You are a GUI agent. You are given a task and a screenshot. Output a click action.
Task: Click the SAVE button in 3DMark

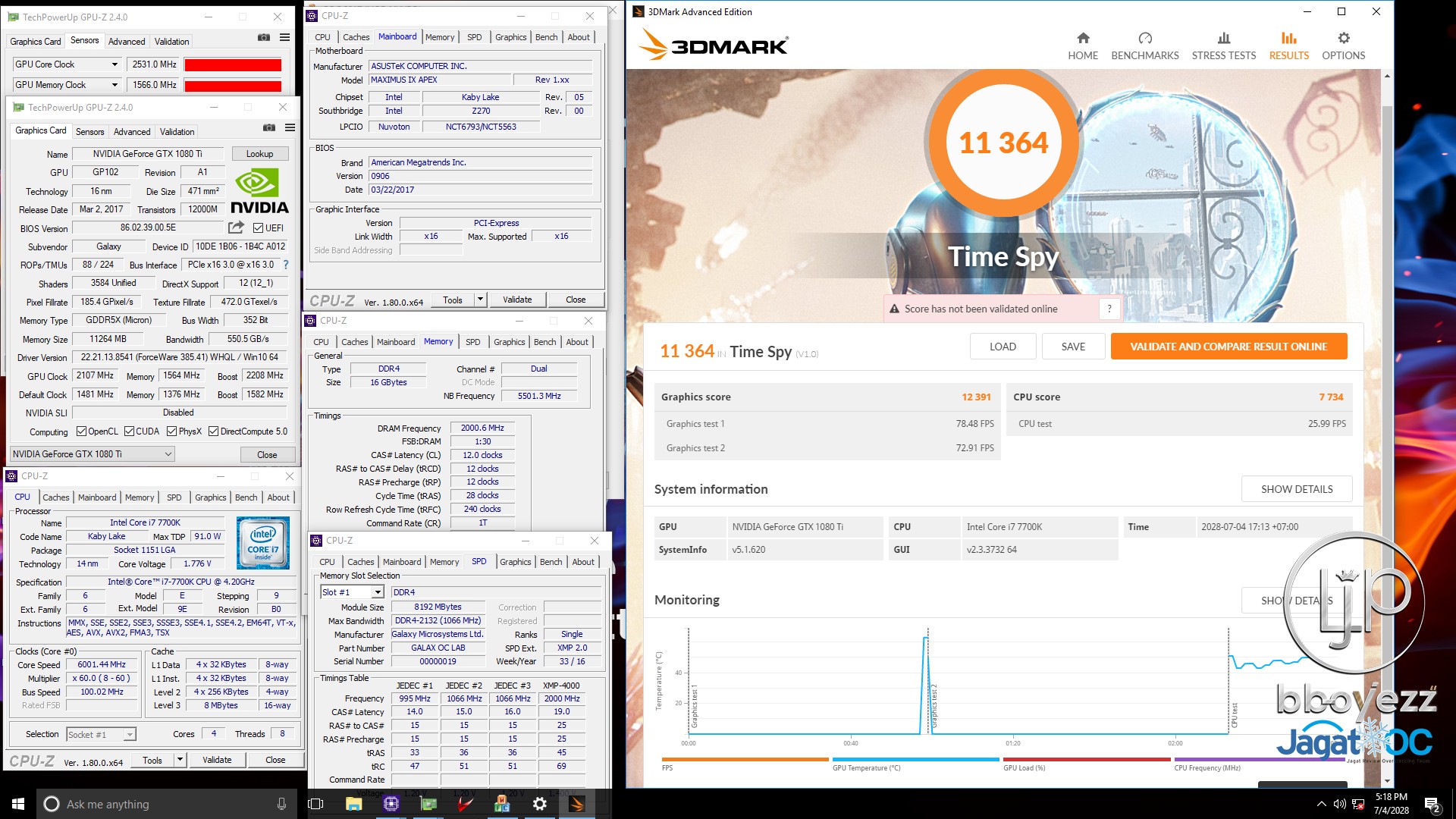click(1073, 347)
